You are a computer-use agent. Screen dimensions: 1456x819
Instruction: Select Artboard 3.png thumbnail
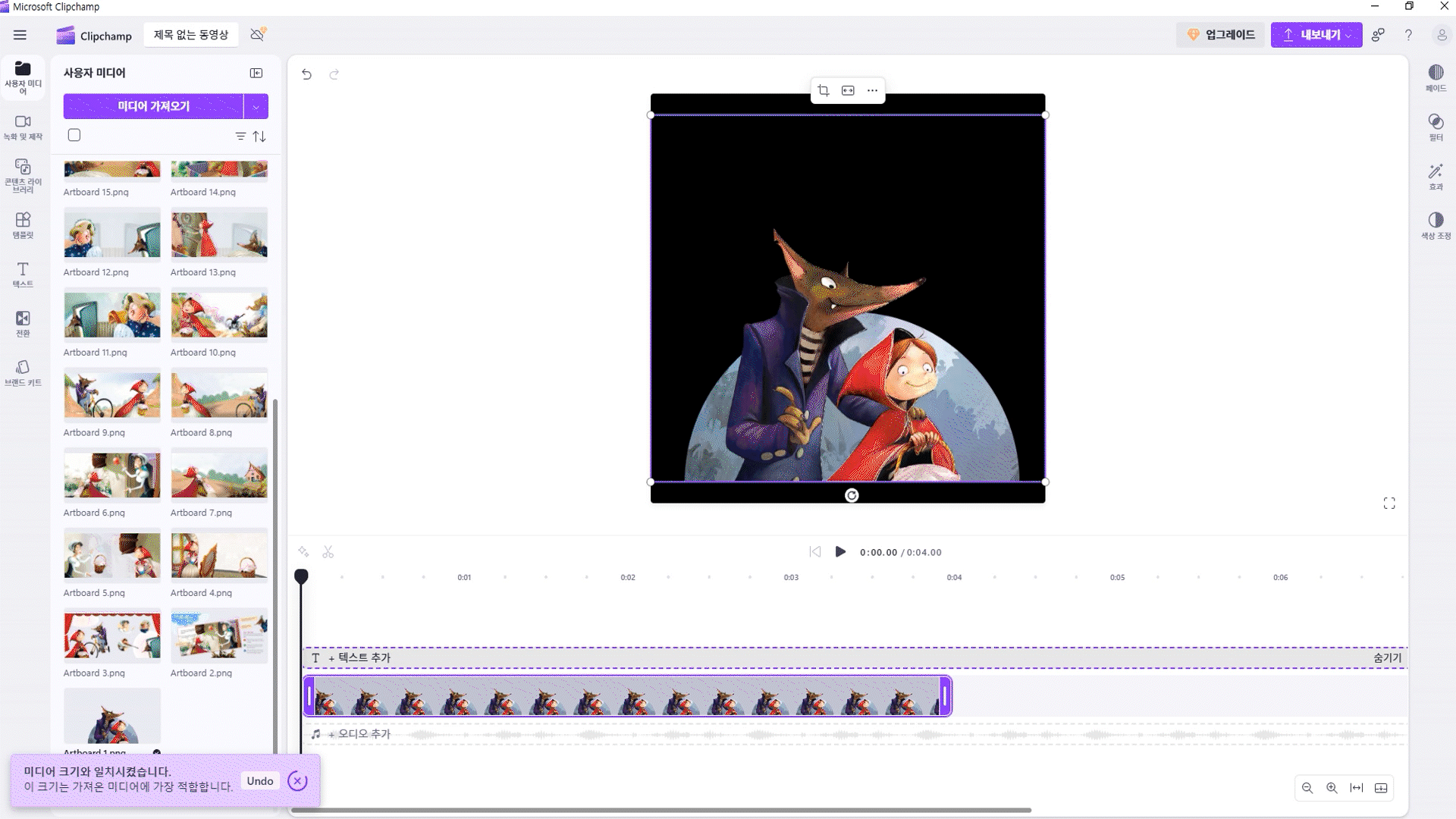pos(112,636)
